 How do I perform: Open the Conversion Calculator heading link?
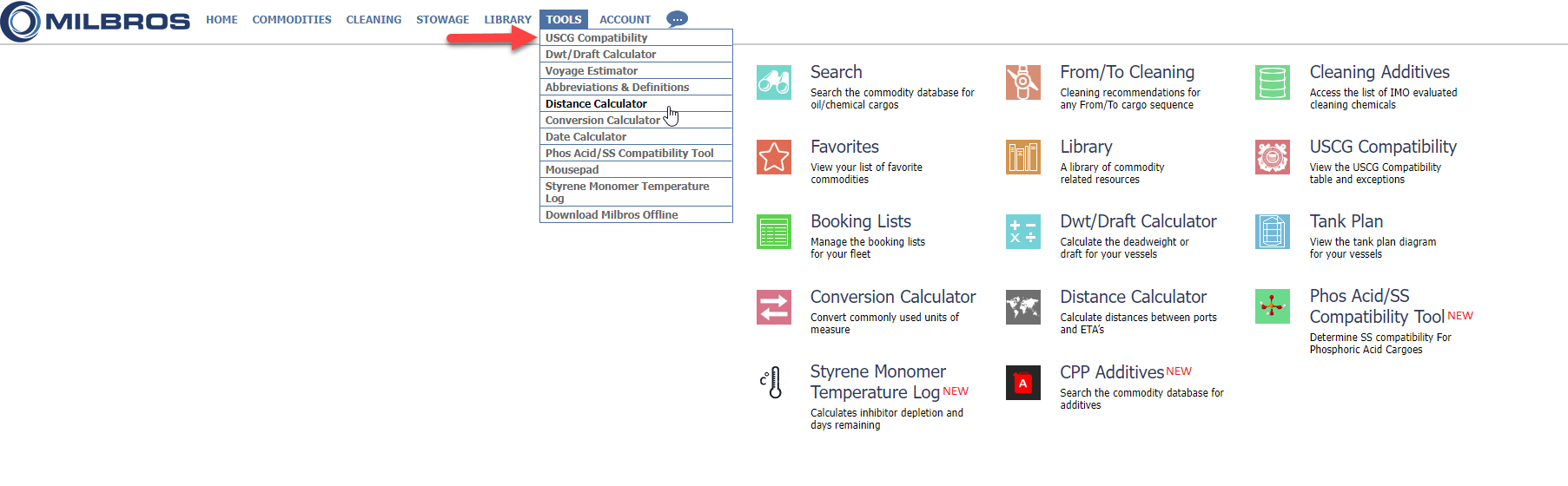point(893,297)
